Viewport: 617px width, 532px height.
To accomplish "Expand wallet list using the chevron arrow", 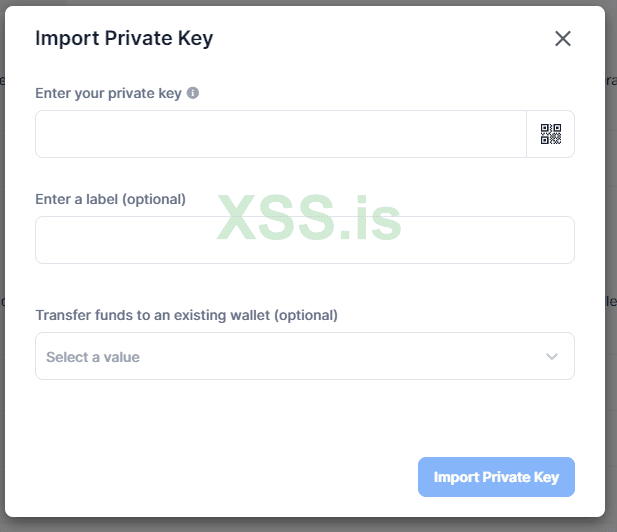I will coord(552,357).
